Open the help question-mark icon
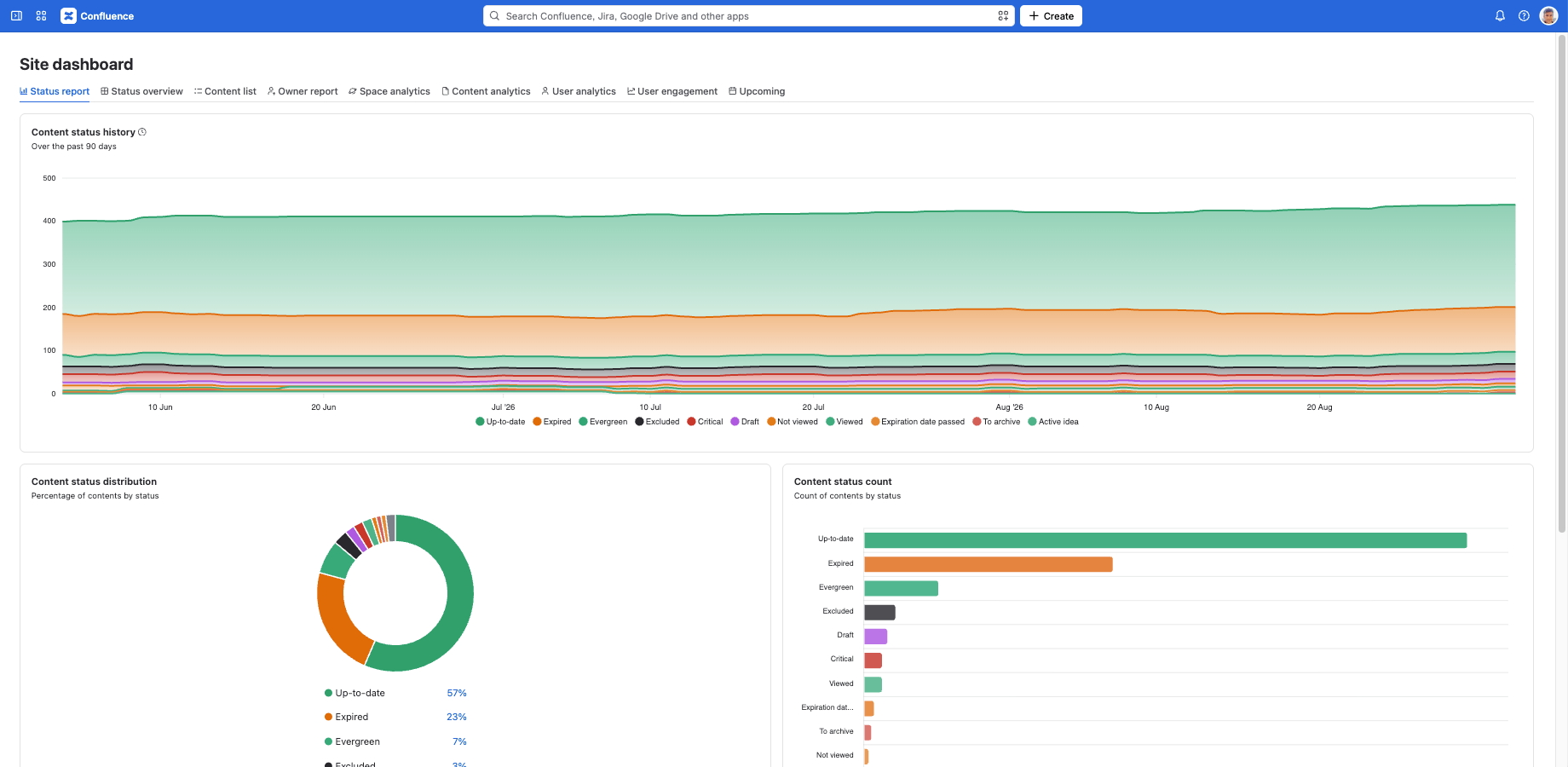The width and height of the screenshot is (1568, 767). pyautogui.click(x=1524, y=16)
